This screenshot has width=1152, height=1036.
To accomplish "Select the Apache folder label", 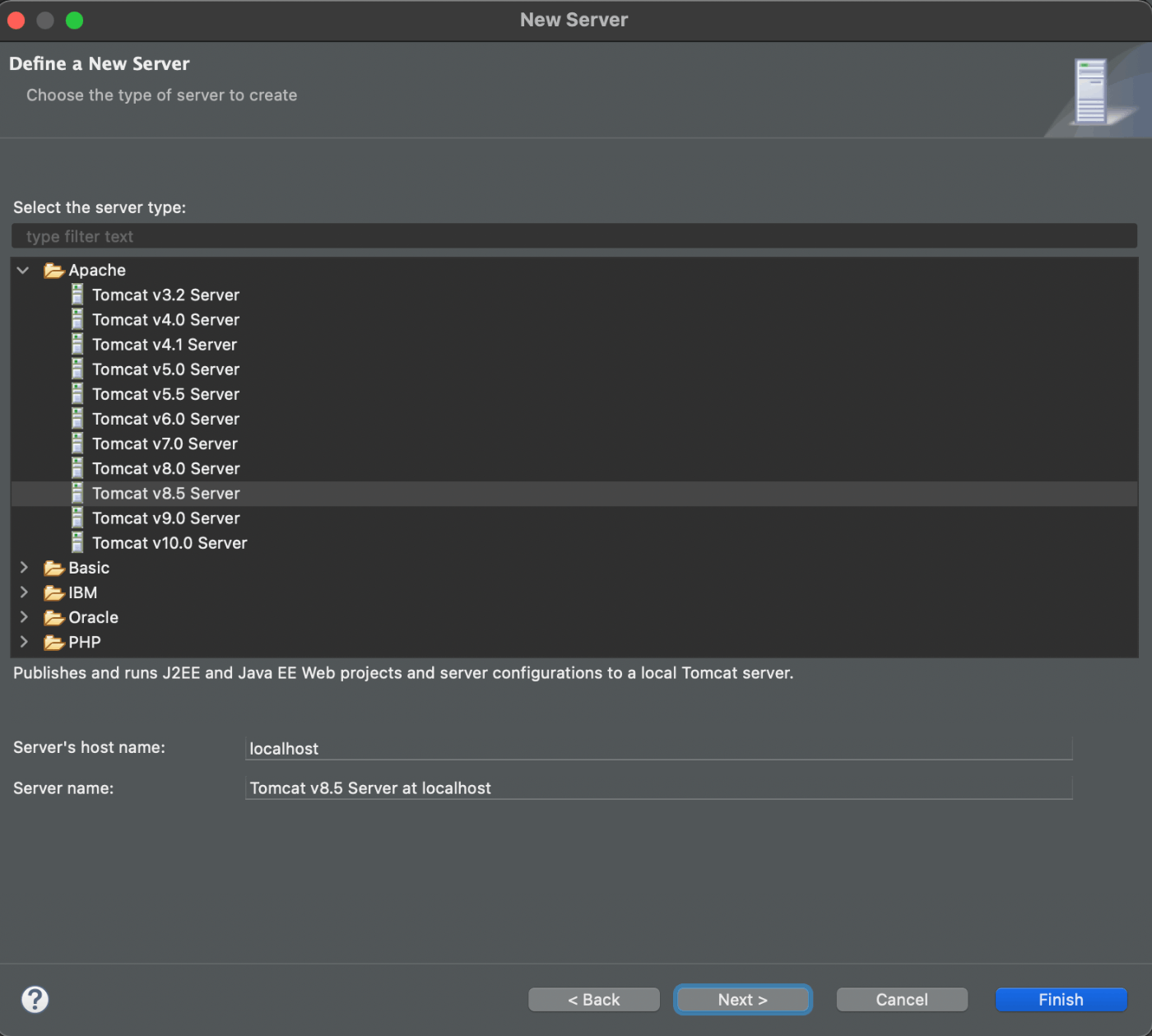I will point(97,270).
